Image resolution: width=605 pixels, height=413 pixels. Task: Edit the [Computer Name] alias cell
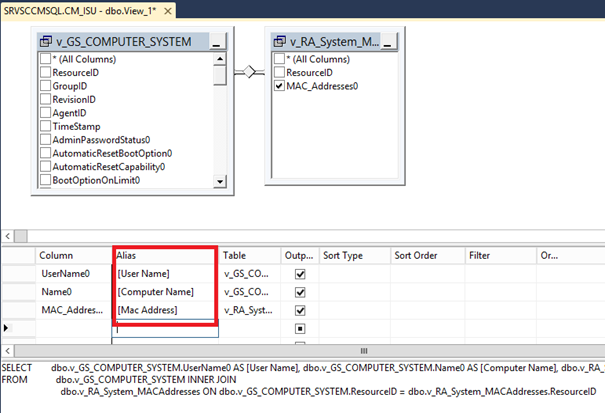tap(165, 292)
